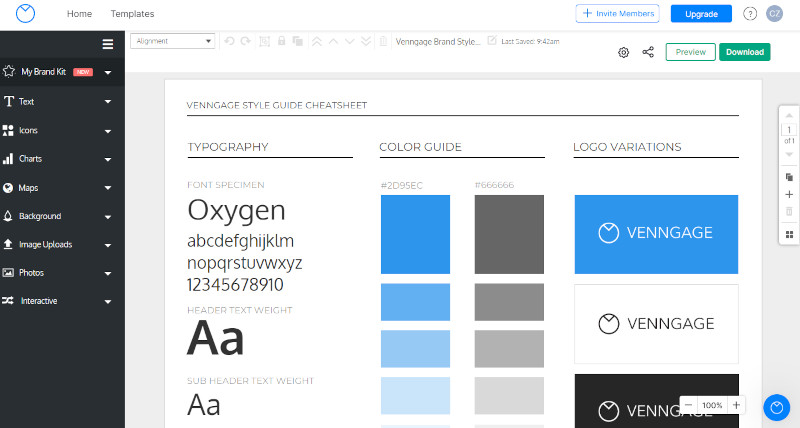Open the Charts bar-graph icon
800x428 pixels.
click(8, 159)
